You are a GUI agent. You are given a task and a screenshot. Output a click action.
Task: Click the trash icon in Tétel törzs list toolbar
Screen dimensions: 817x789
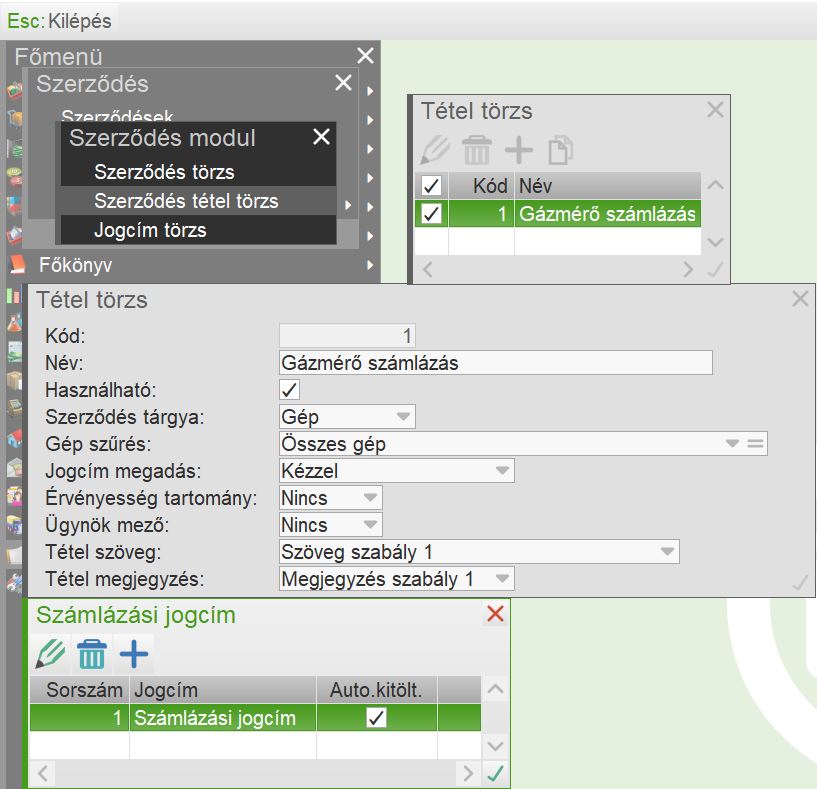(476, 150)
